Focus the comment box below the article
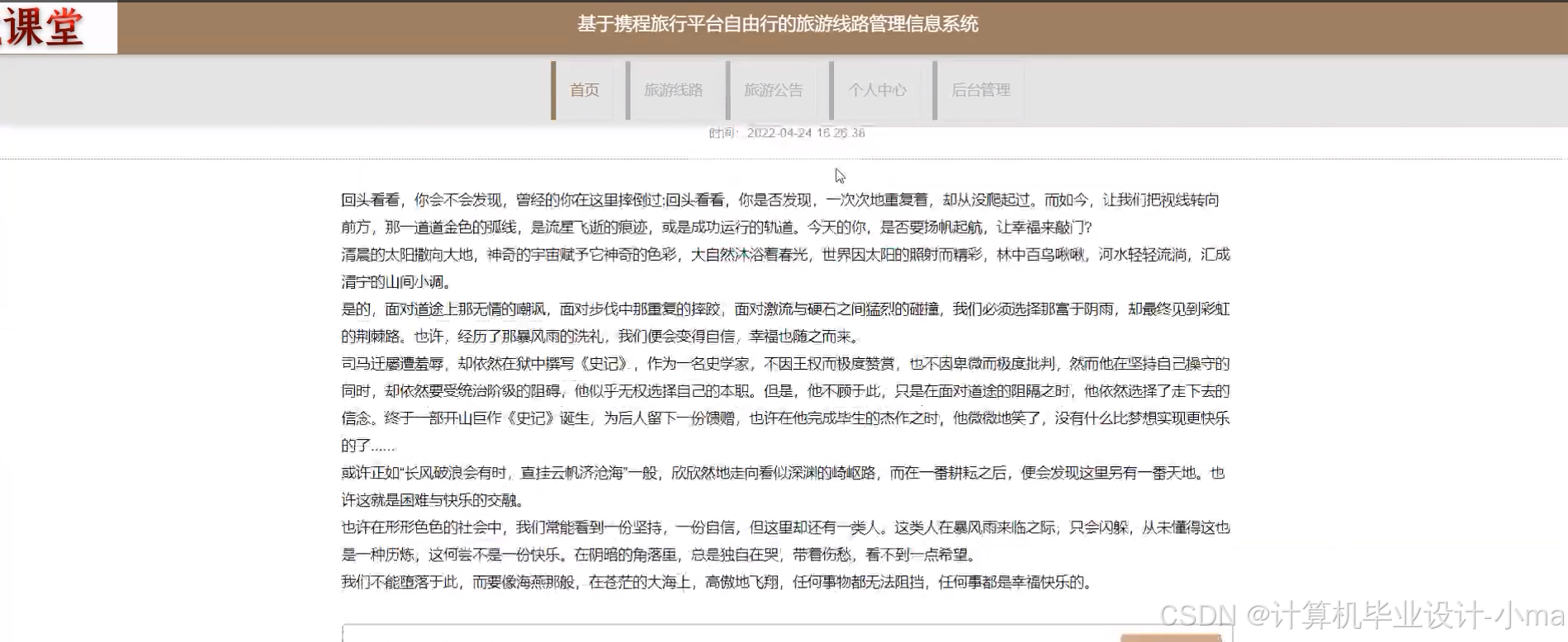1568x642 pixels. [787, 634]
